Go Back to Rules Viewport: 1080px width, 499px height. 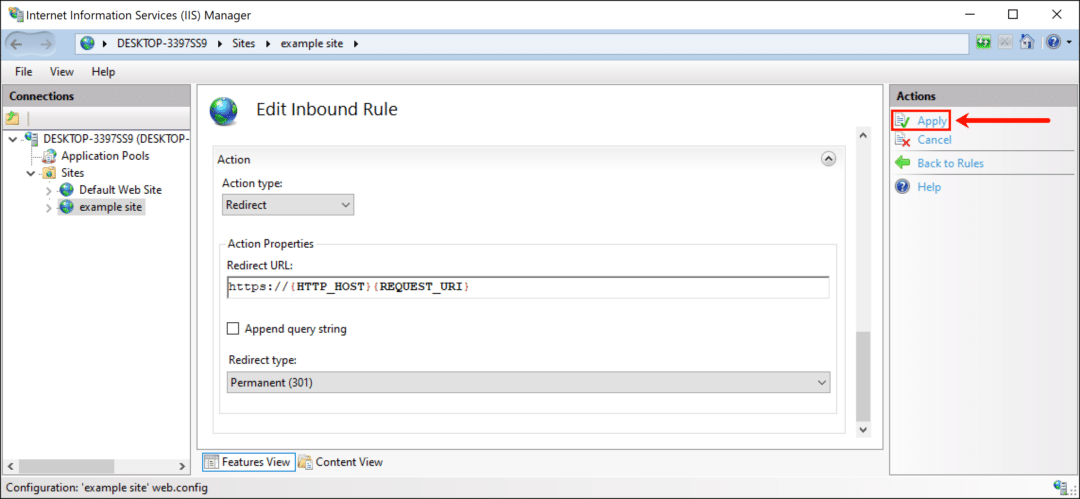(950, 163)
